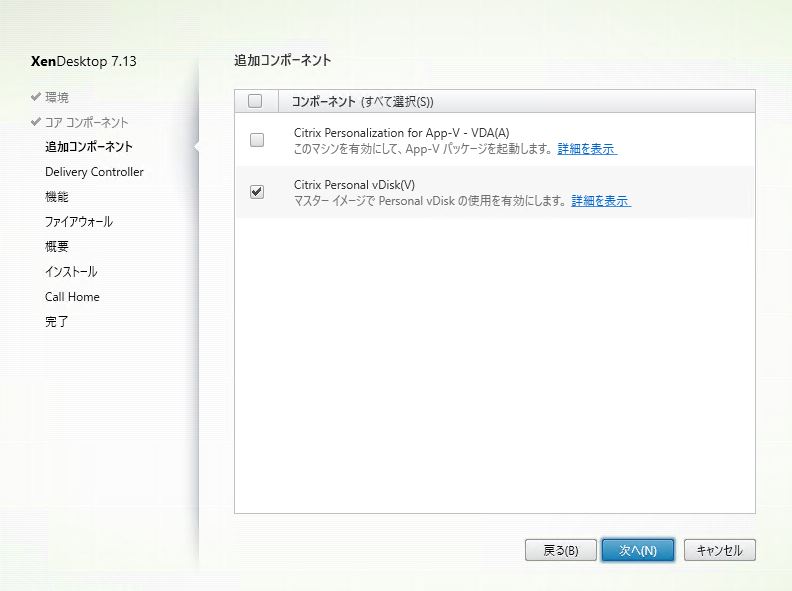Screen dimensions: 792x591
Task: Click the 次へ(N) next button
Action: pyautogui.click(x=638, y=550)
